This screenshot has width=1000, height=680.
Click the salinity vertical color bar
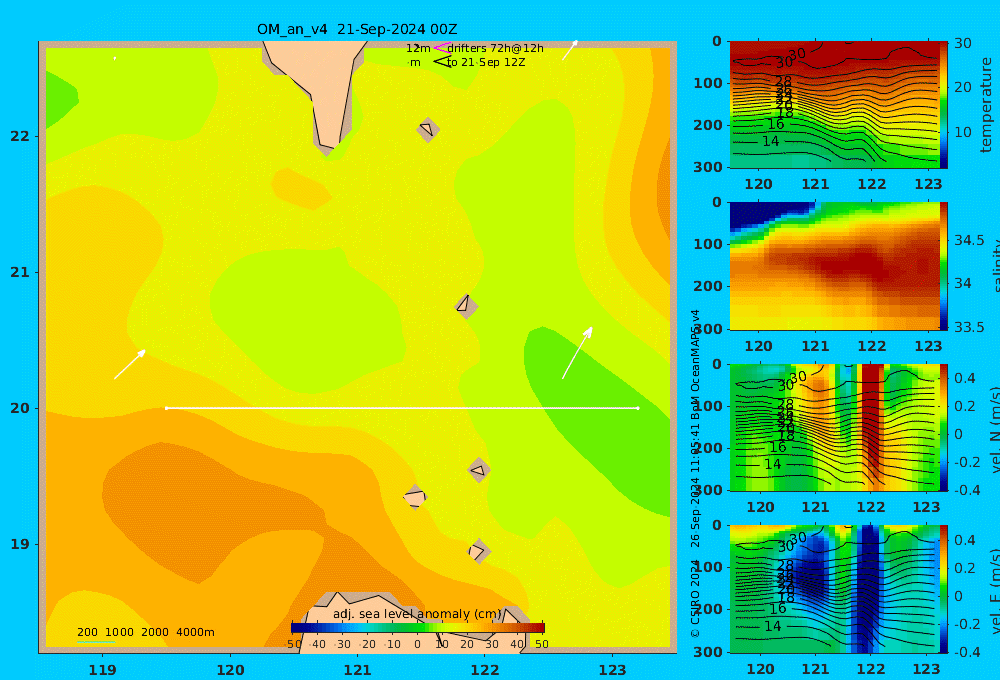coord(944,266)
